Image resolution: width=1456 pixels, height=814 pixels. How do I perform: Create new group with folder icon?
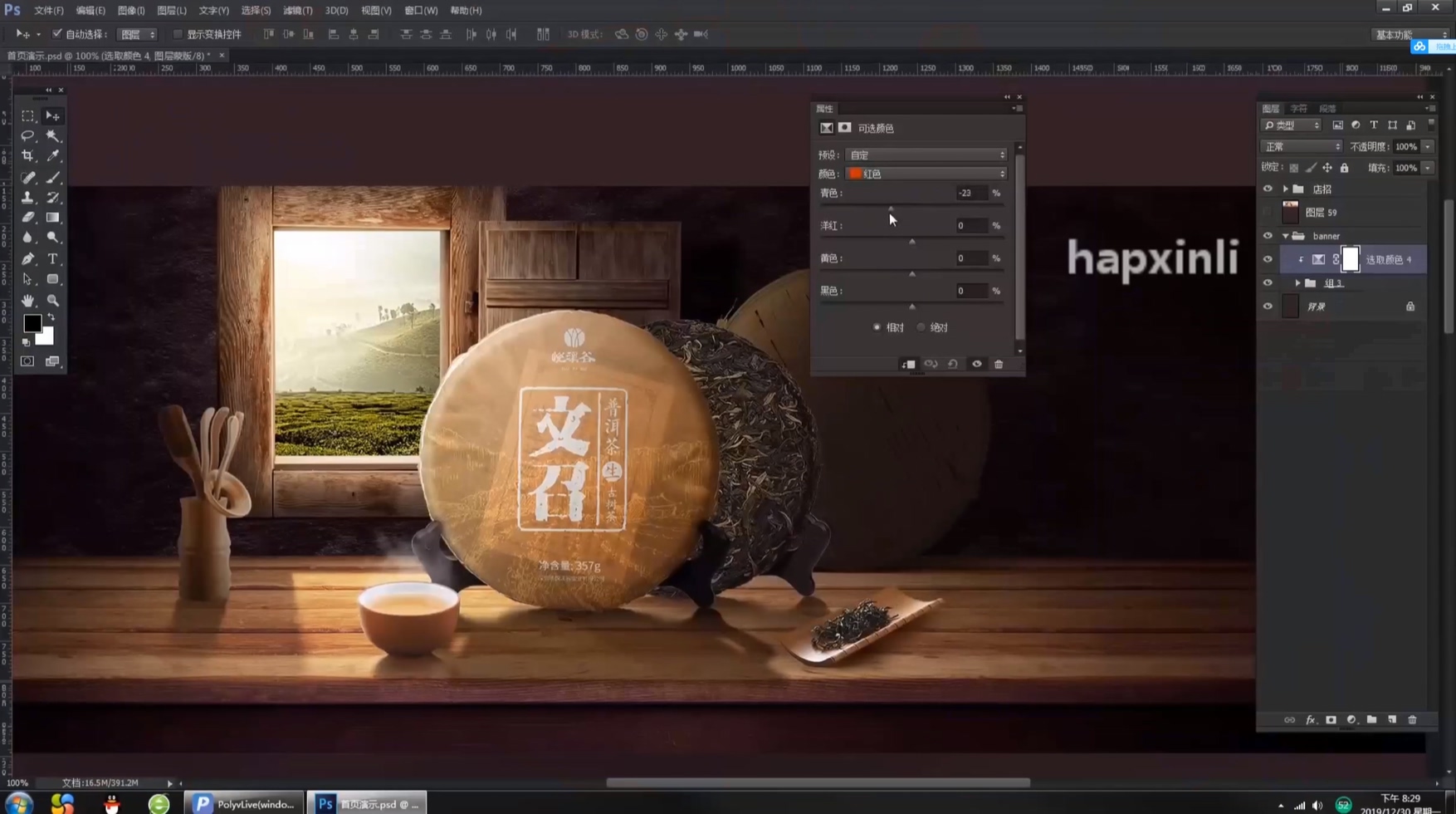1371,720
